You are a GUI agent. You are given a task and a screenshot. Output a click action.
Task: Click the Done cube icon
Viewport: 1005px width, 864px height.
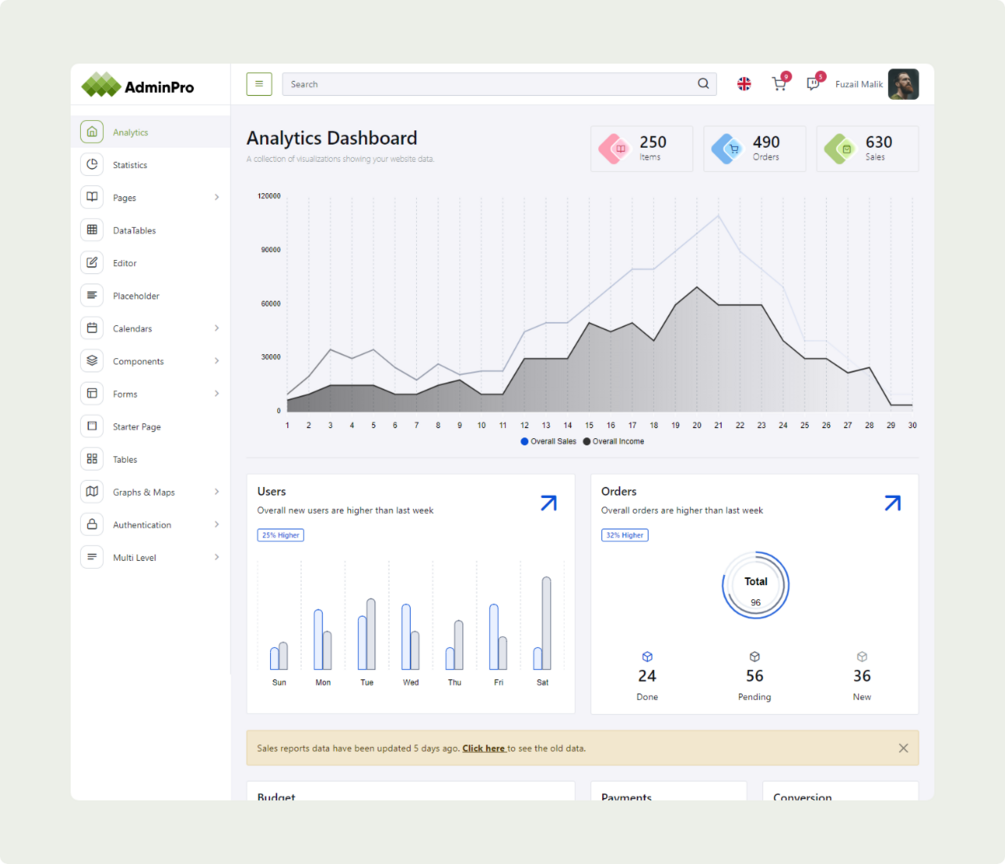click(647, 656)
